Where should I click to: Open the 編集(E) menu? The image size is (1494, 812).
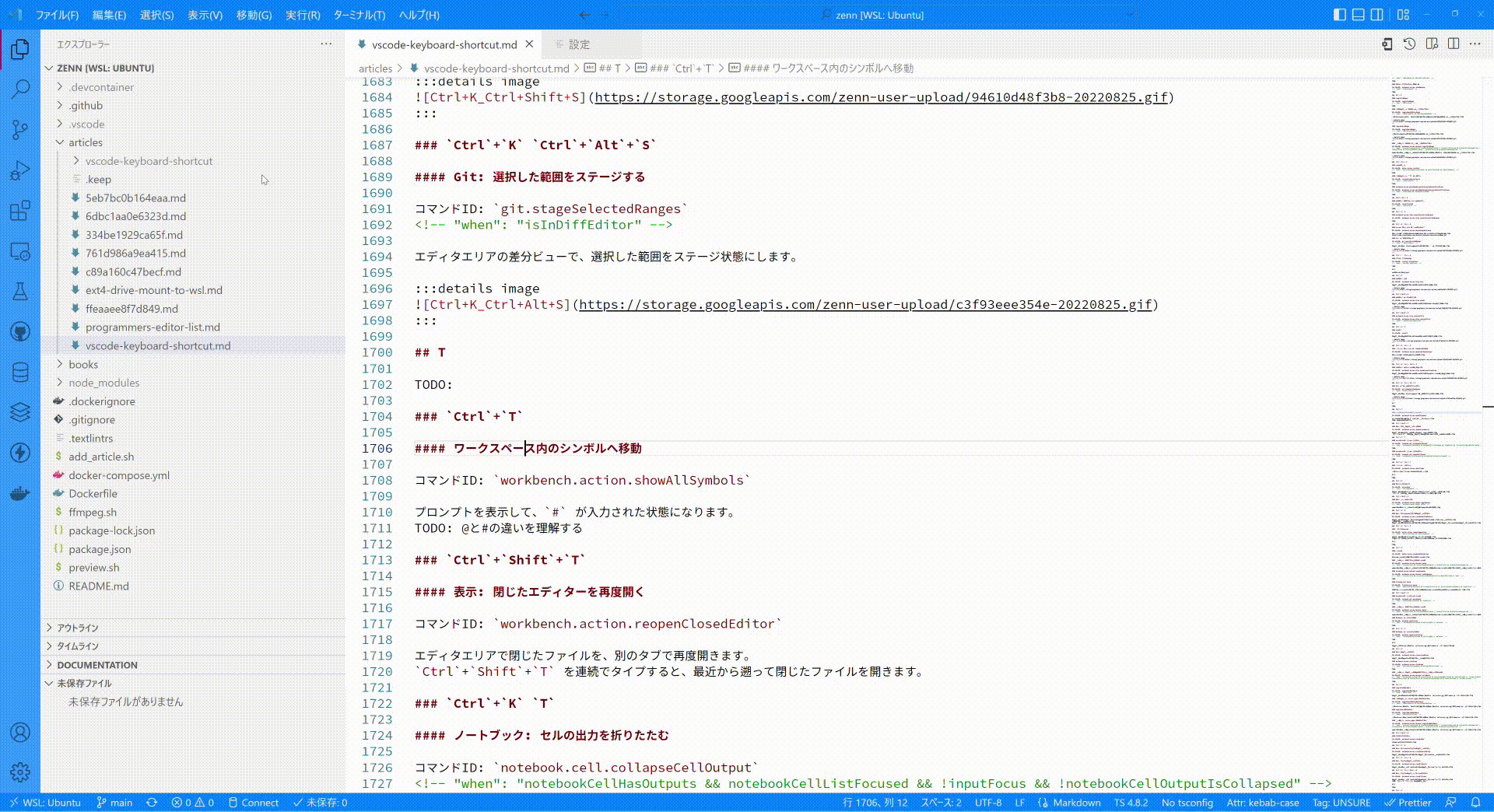click(x=109, y=15)
